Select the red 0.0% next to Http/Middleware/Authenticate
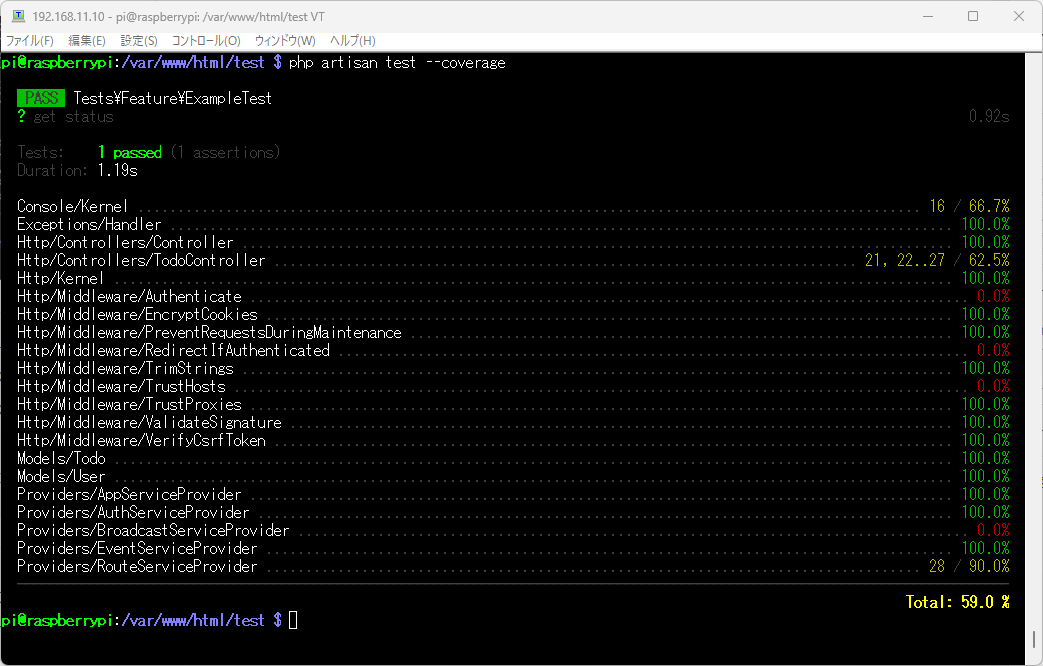 point(995,296)
